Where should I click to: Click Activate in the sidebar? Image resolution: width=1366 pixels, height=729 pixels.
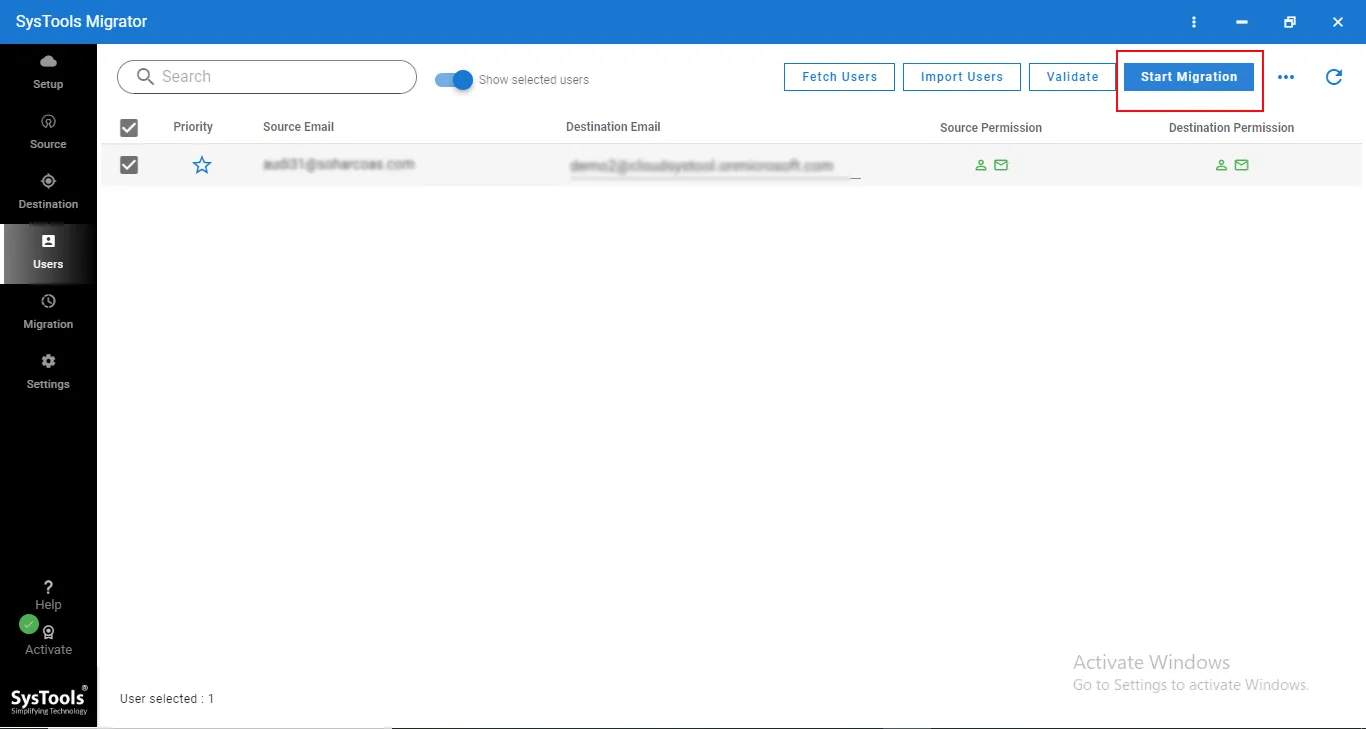tap(48, 641)
